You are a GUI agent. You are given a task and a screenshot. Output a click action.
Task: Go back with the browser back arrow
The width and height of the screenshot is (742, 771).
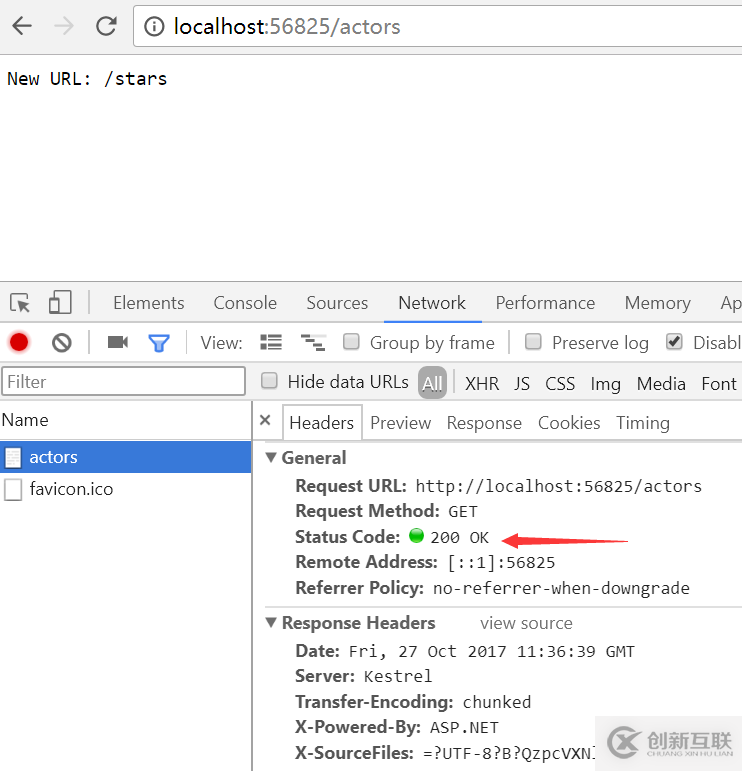coord(22,26)
